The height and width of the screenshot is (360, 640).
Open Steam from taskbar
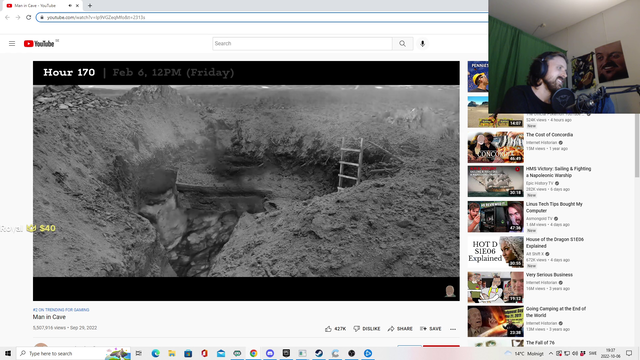pos(319,353)
